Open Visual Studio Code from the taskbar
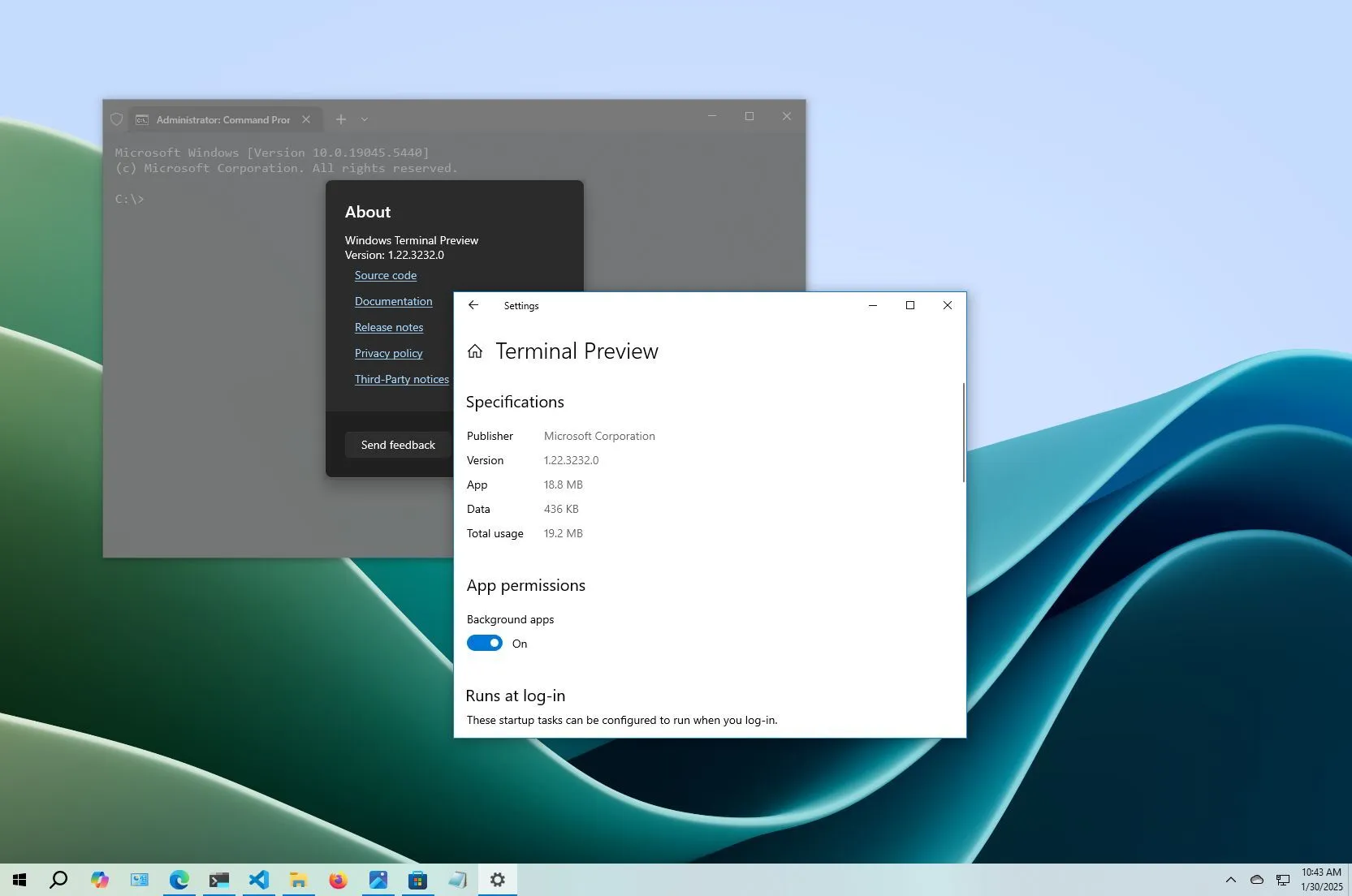The height and width of the screenshot is (896, 1352). coord(258,880)
